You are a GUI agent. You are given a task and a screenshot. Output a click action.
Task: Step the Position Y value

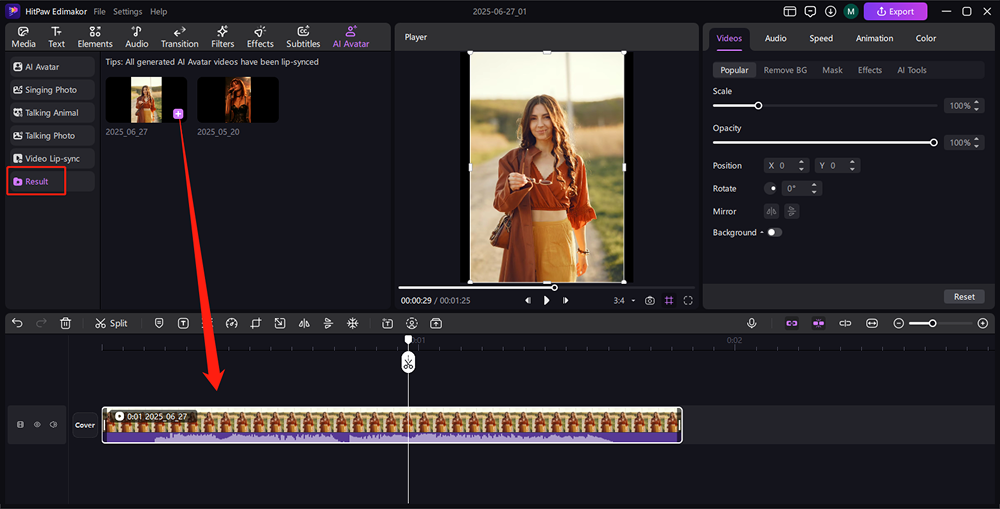coord(853,166)
